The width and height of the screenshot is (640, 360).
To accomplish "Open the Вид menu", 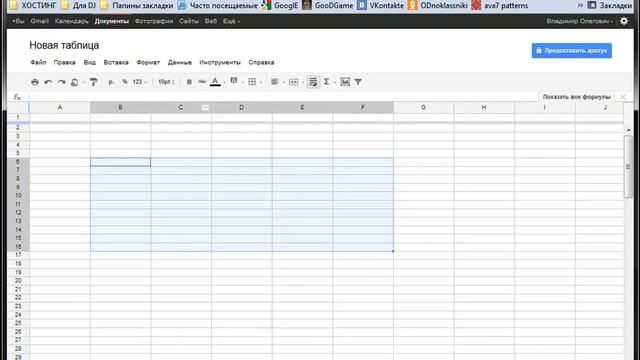I will coord(89,62).
